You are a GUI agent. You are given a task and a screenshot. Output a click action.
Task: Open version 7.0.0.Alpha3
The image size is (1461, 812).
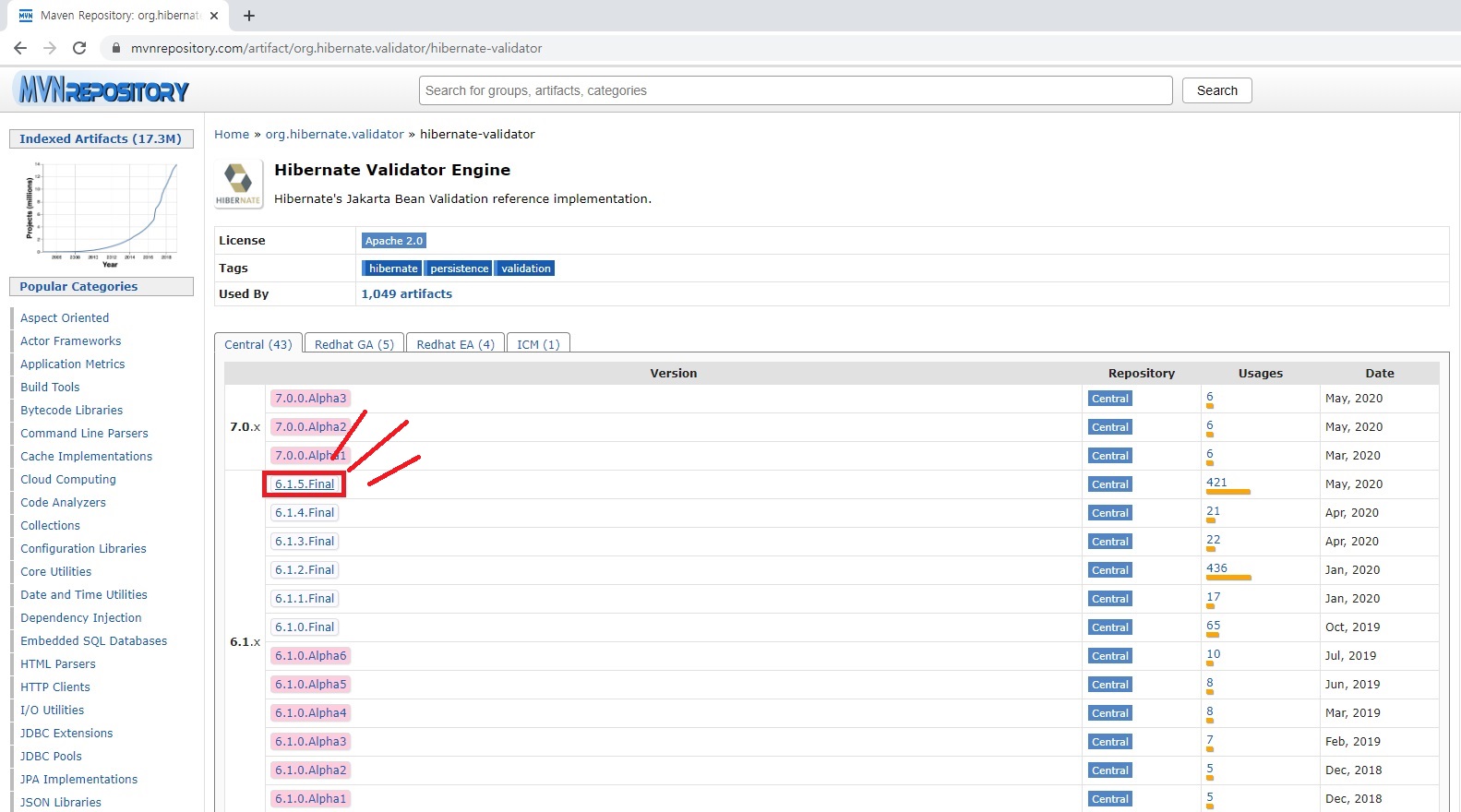click(310, 399)
